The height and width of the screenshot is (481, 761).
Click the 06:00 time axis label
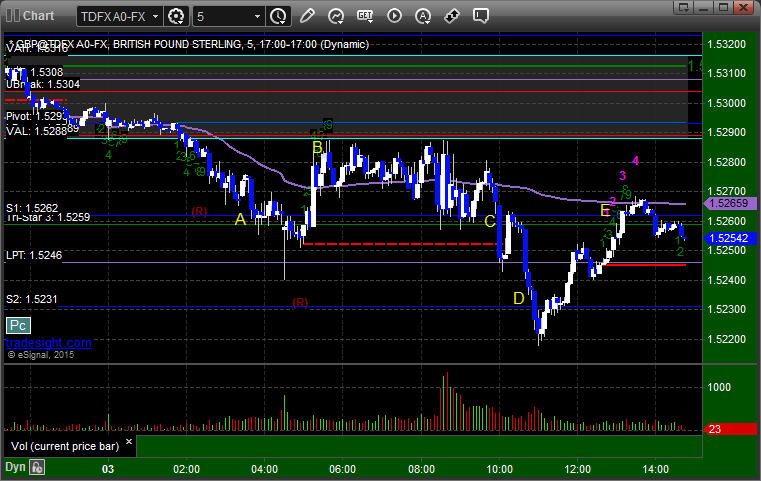[x=343, y=469]
